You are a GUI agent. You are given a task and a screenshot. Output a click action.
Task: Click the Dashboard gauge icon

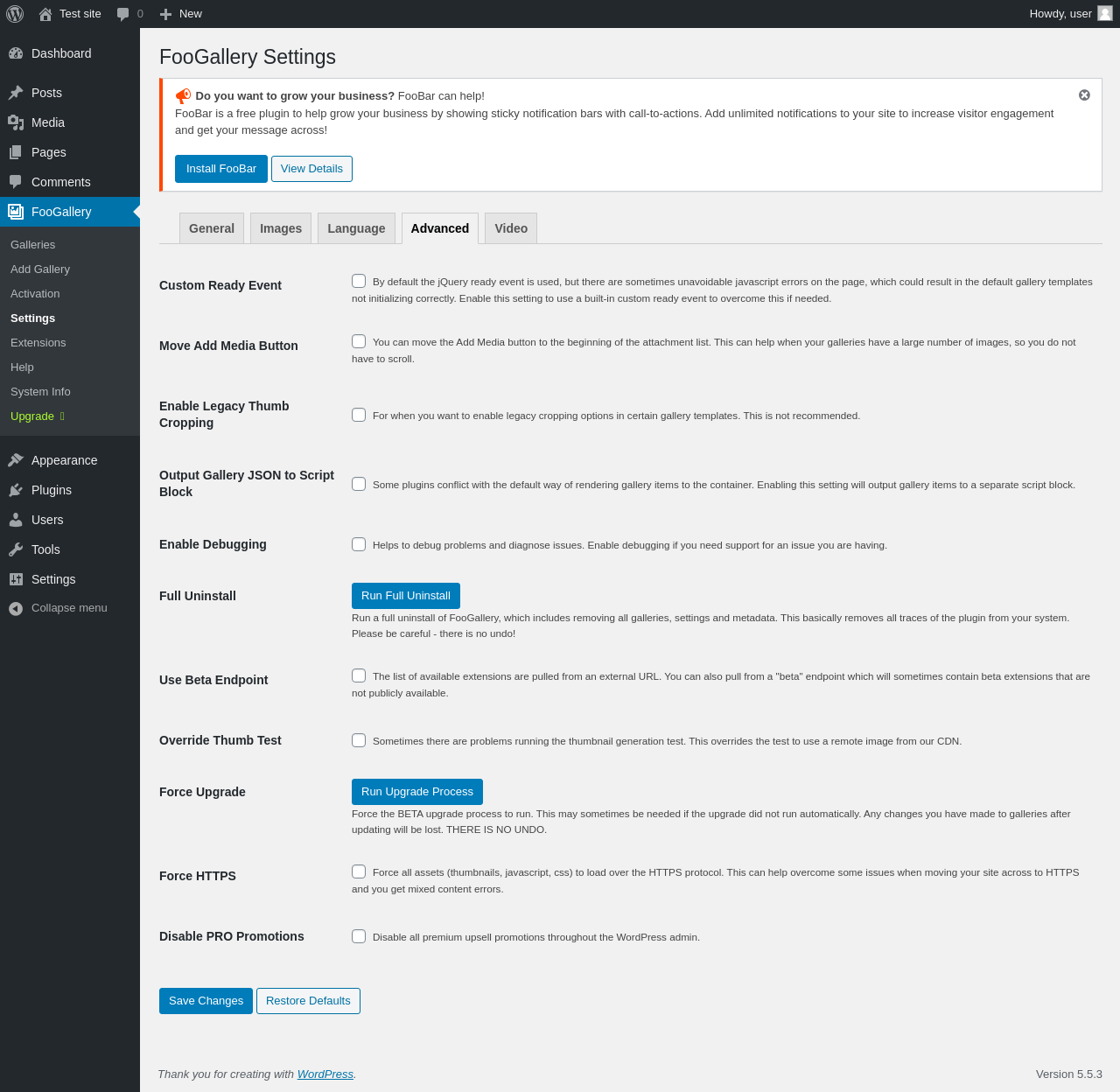pos(16,53)
